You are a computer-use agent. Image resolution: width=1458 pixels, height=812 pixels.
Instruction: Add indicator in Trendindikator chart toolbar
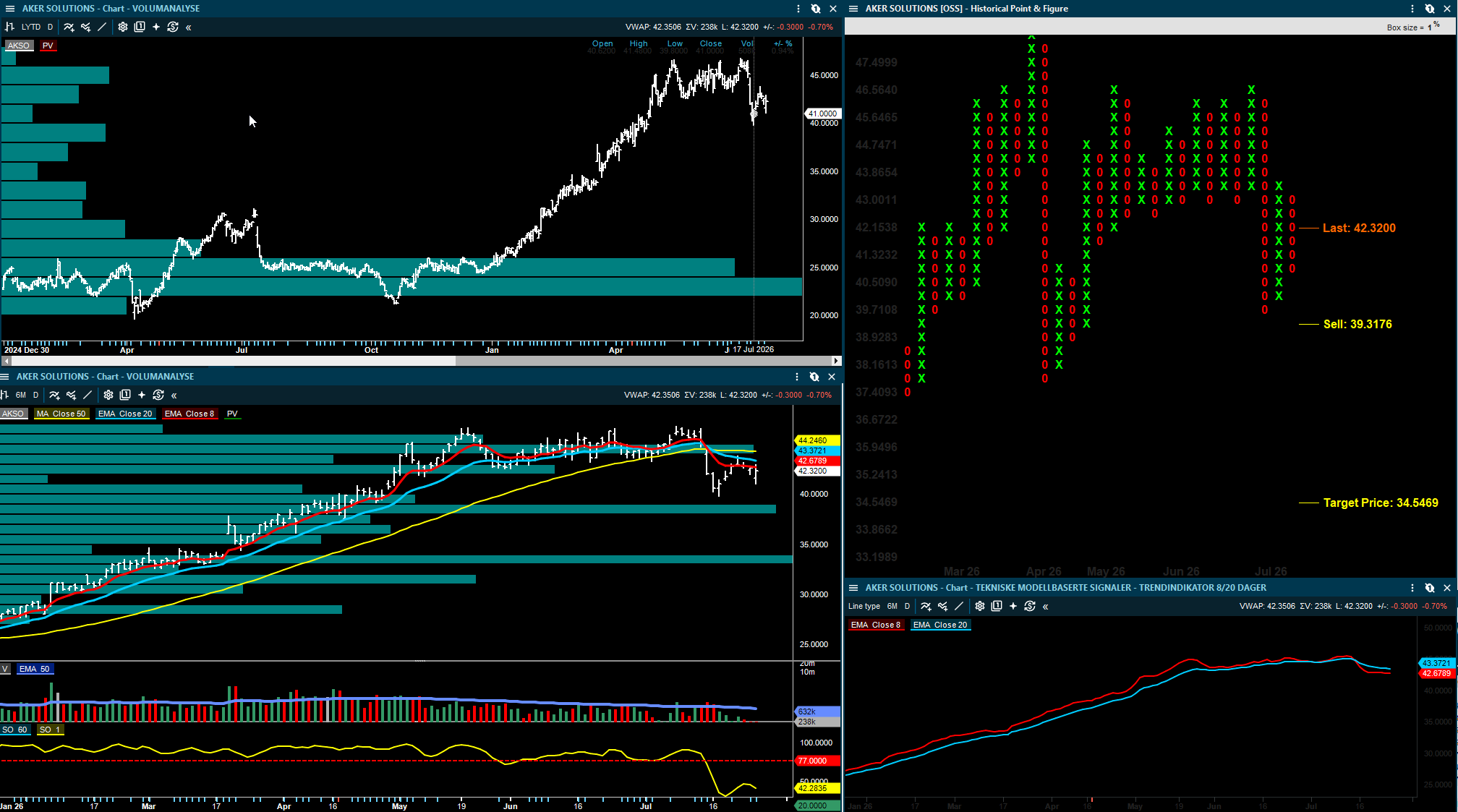[926, 606]
